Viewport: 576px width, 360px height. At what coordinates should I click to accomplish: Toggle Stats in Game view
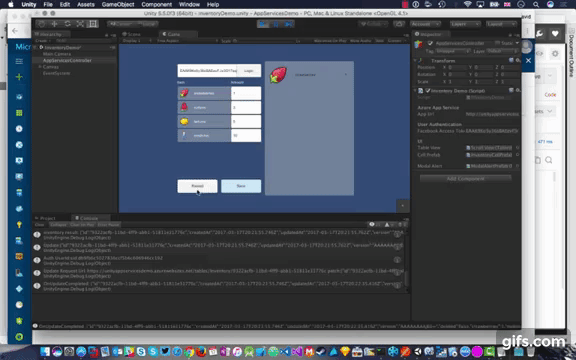coord(379,41)
